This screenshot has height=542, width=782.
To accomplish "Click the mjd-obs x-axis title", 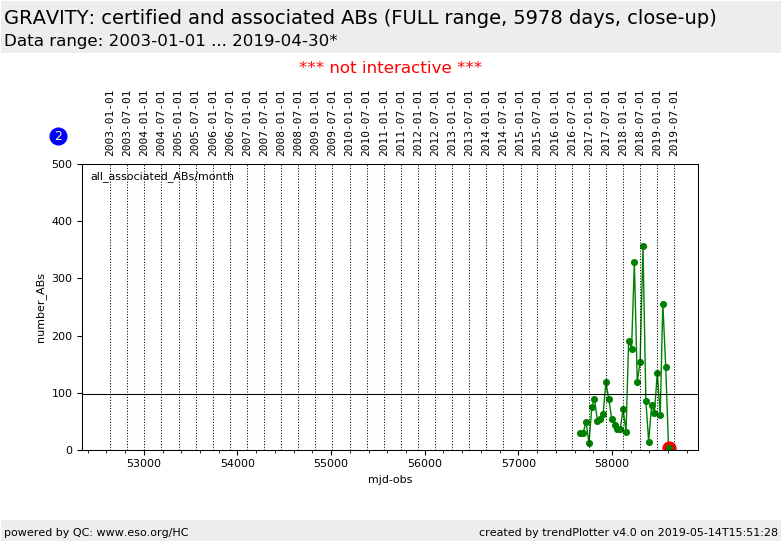I will point(390,480).
